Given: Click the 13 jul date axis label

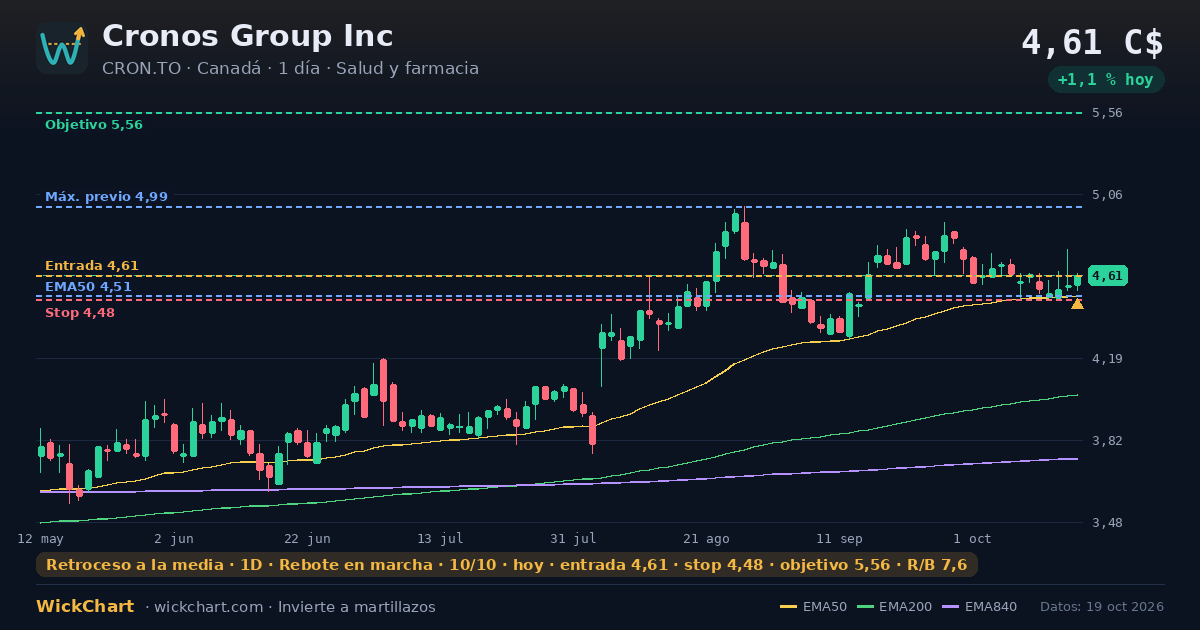Looking at the screenshot, I should (440, 538).
